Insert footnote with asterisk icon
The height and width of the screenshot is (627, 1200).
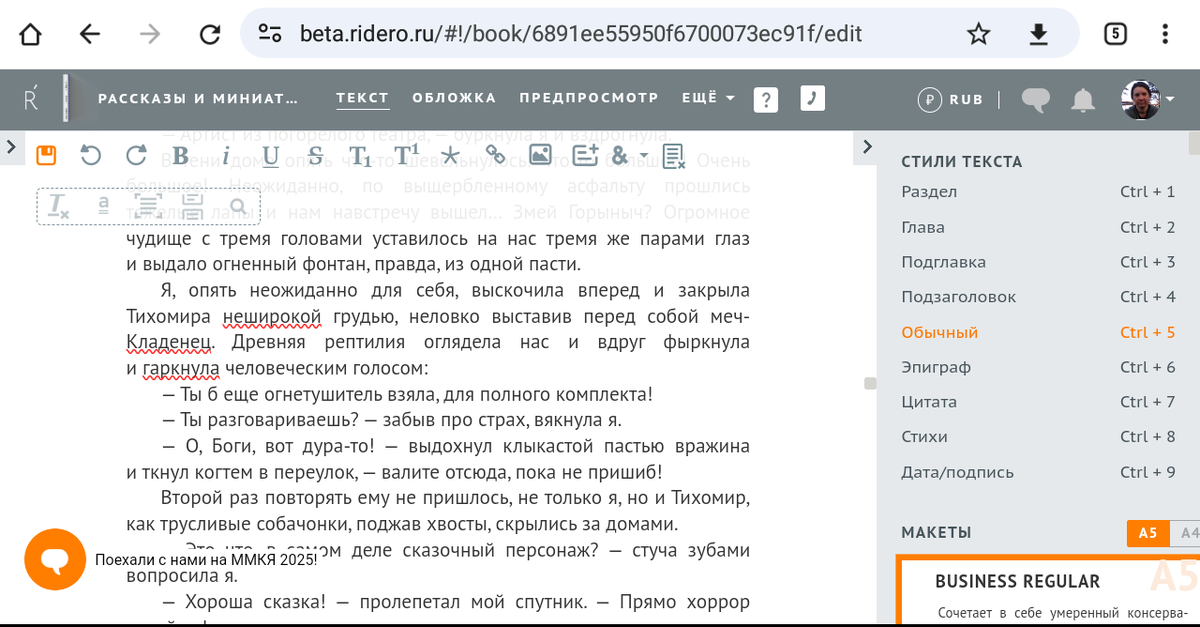(x=451, y=155)
